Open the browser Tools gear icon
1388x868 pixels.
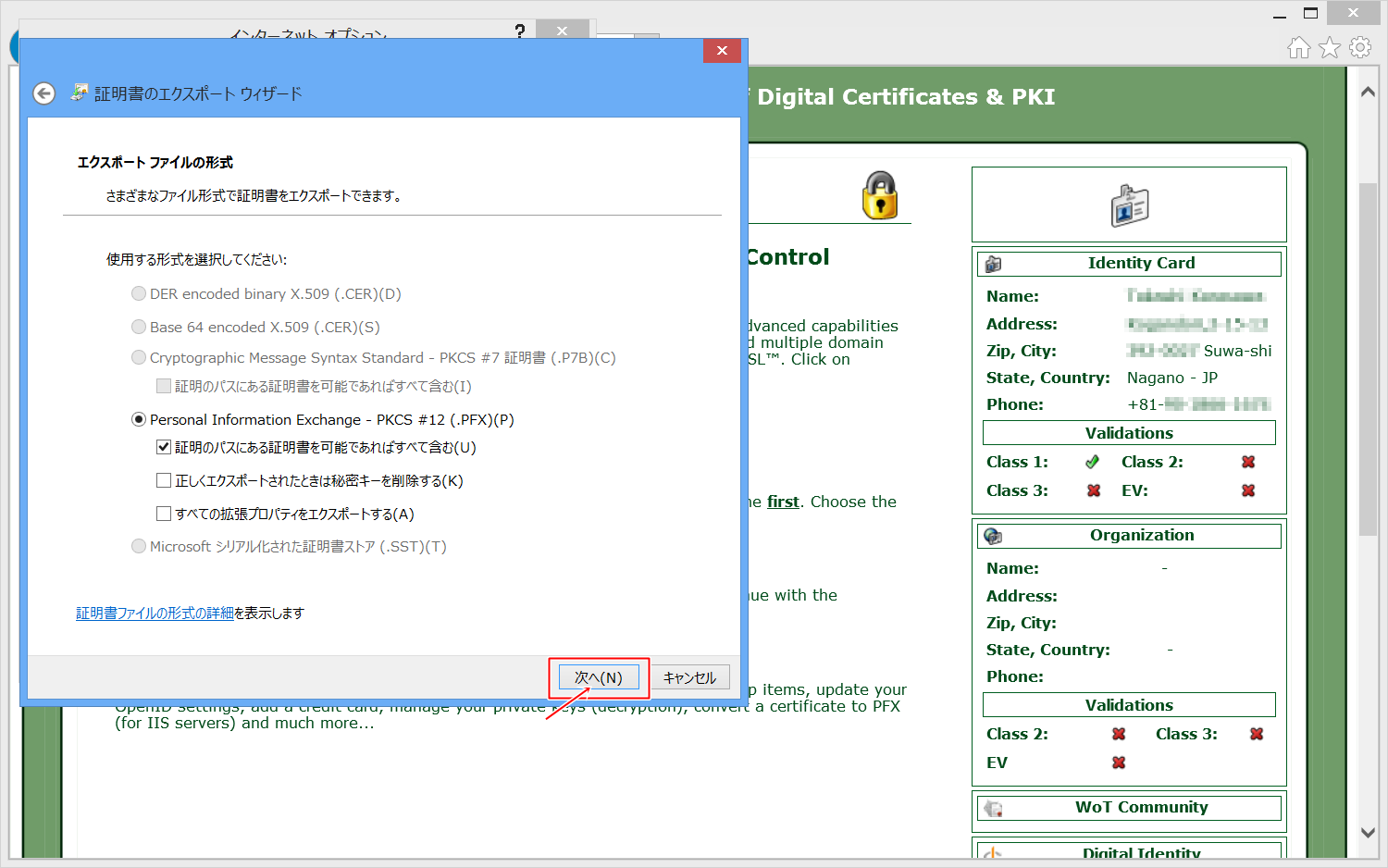pos(1360,48)
